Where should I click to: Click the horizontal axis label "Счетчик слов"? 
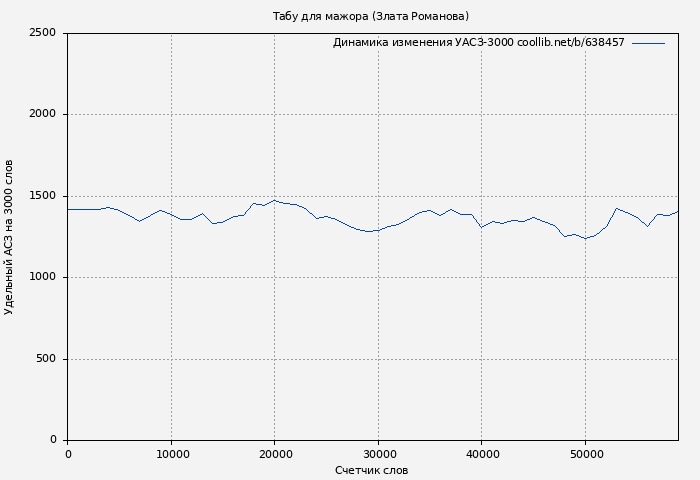click(371, 470)
